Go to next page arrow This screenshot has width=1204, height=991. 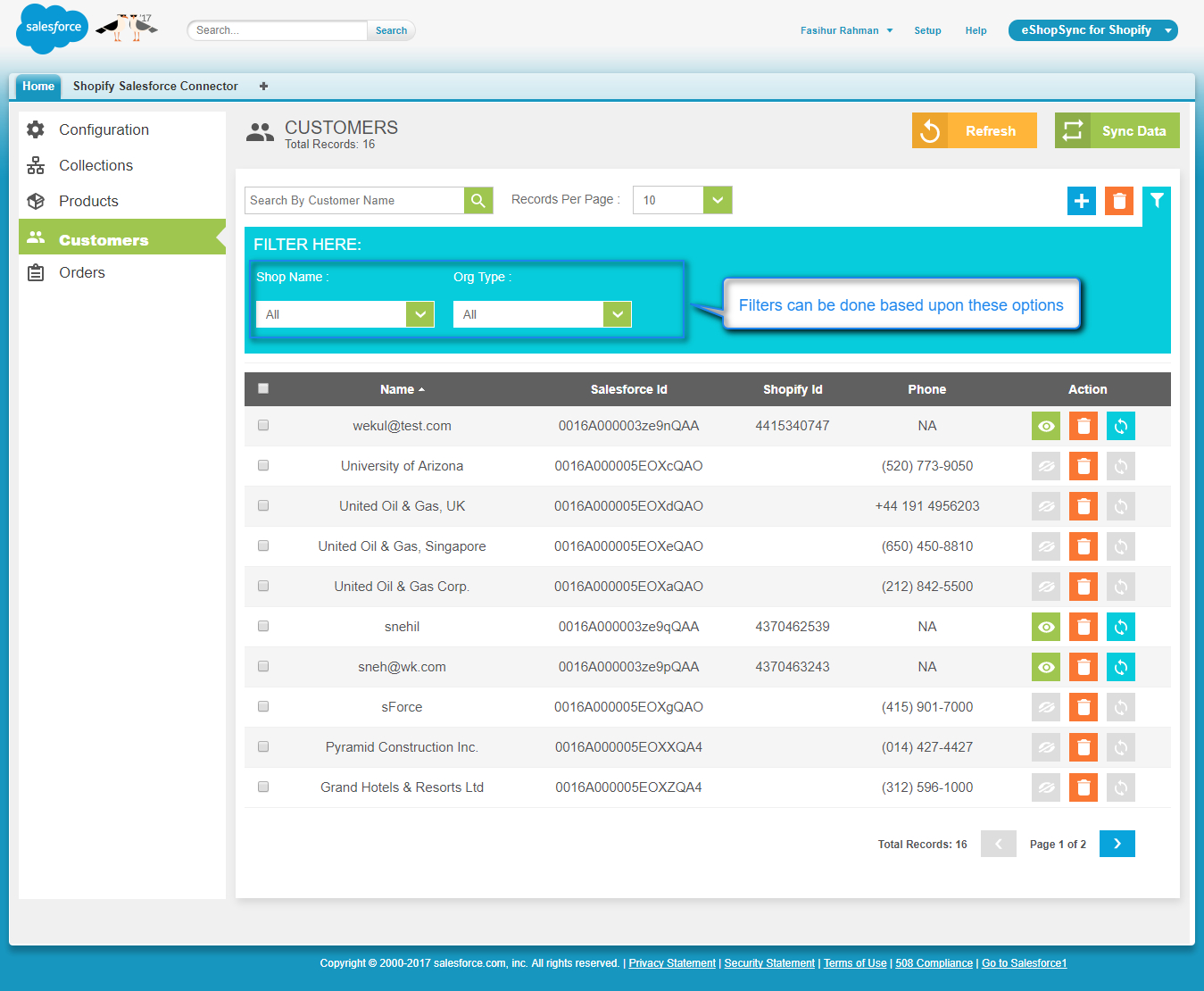point(1117,844)
